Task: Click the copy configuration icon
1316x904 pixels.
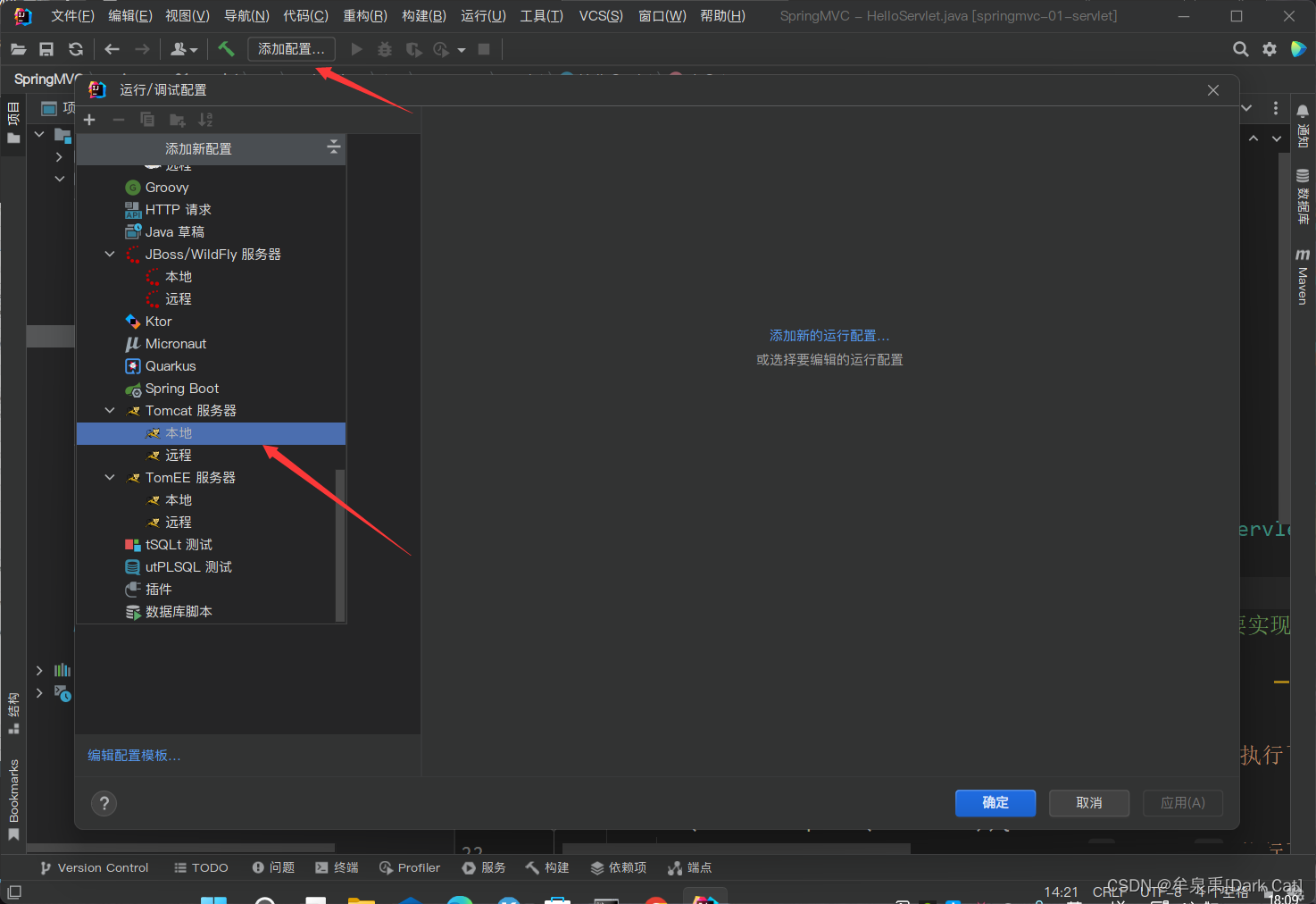Action: pos(147,120)
